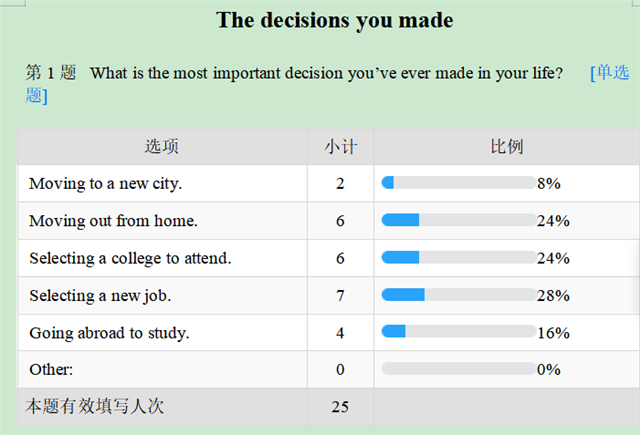Click 'Selecting a college to attend.' option

[130, 258]
